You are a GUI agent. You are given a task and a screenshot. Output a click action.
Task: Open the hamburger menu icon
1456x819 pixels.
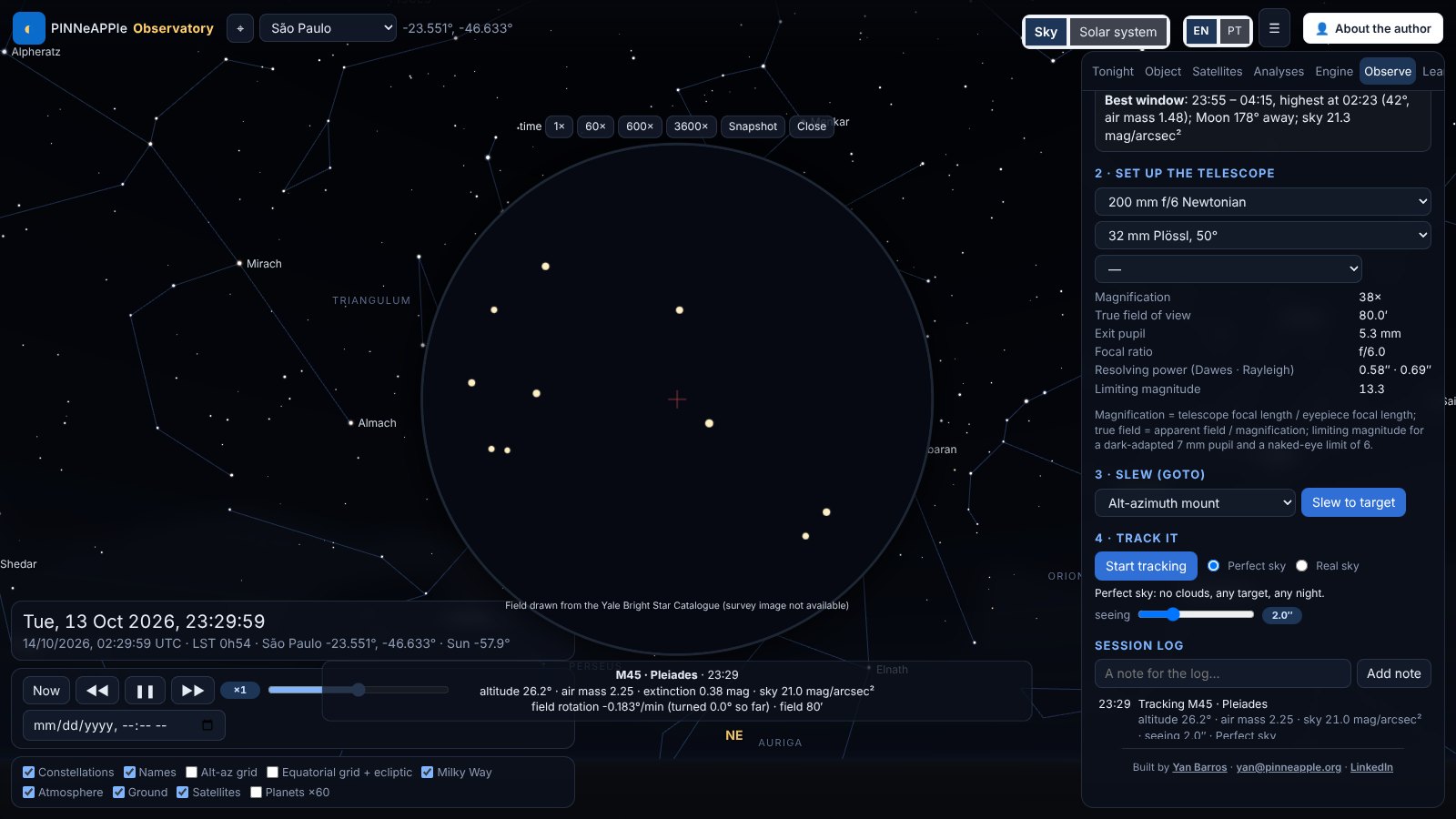coord(1274,28)
